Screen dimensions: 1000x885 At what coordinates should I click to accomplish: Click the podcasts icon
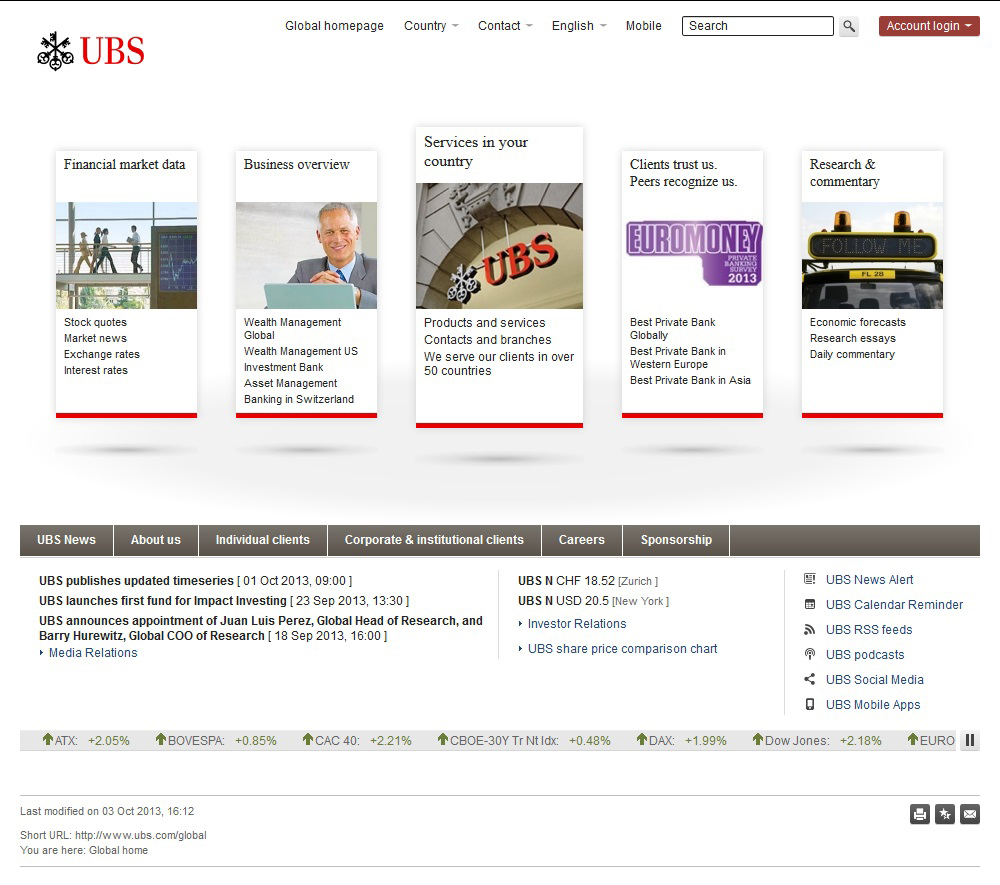coord(809,654)
